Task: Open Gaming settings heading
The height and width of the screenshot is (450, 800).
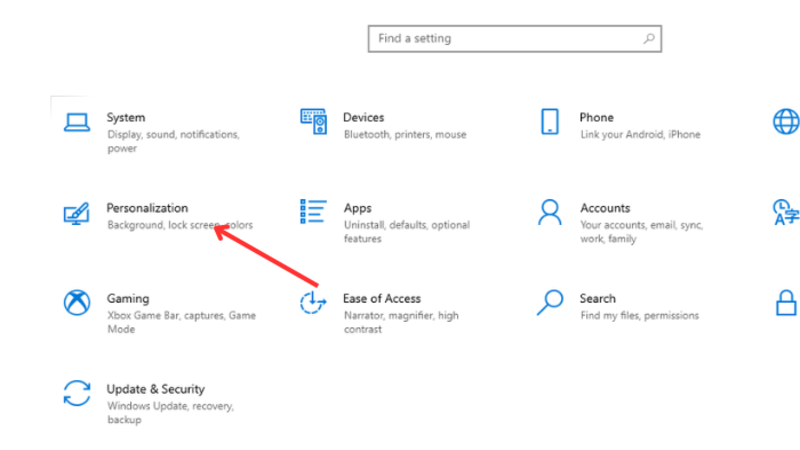Action: (128, 299)
